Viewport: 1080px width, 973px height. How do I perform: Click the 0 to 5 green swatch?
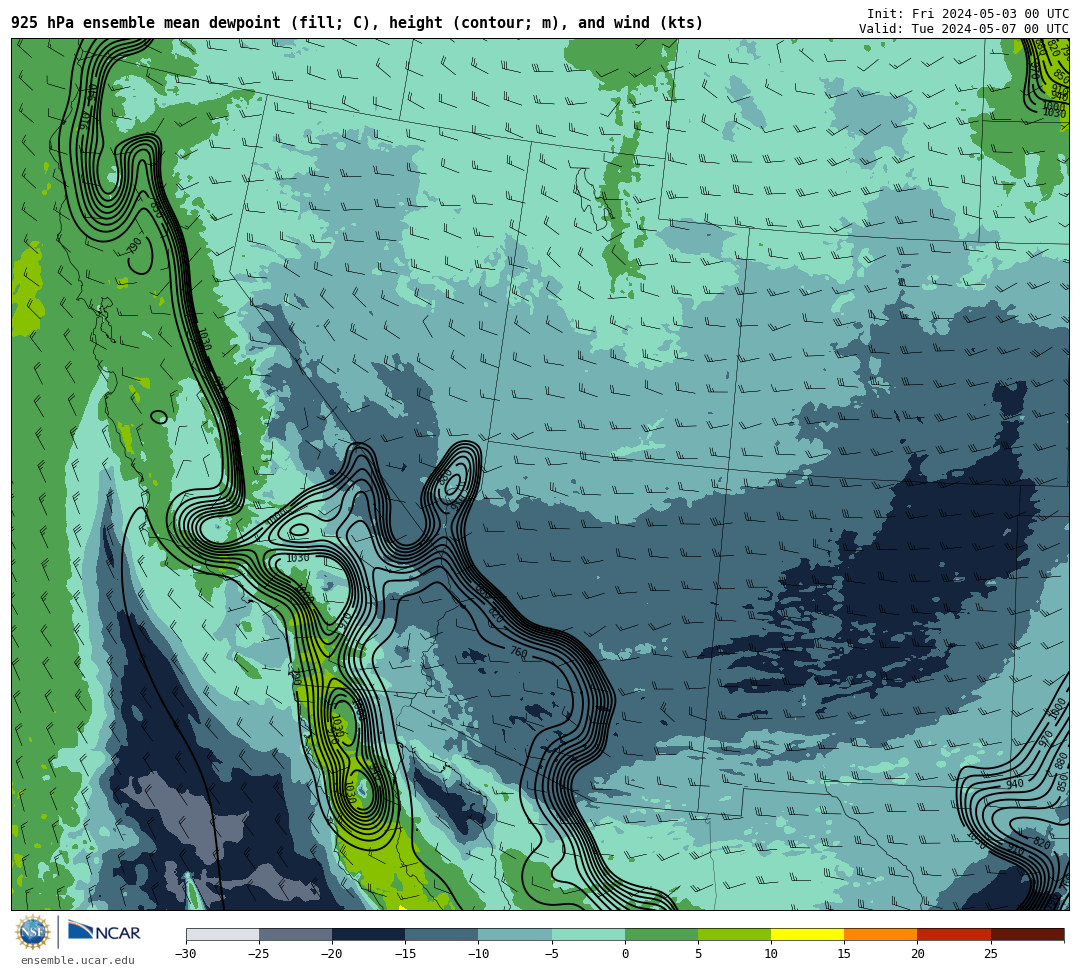(661, 934)
